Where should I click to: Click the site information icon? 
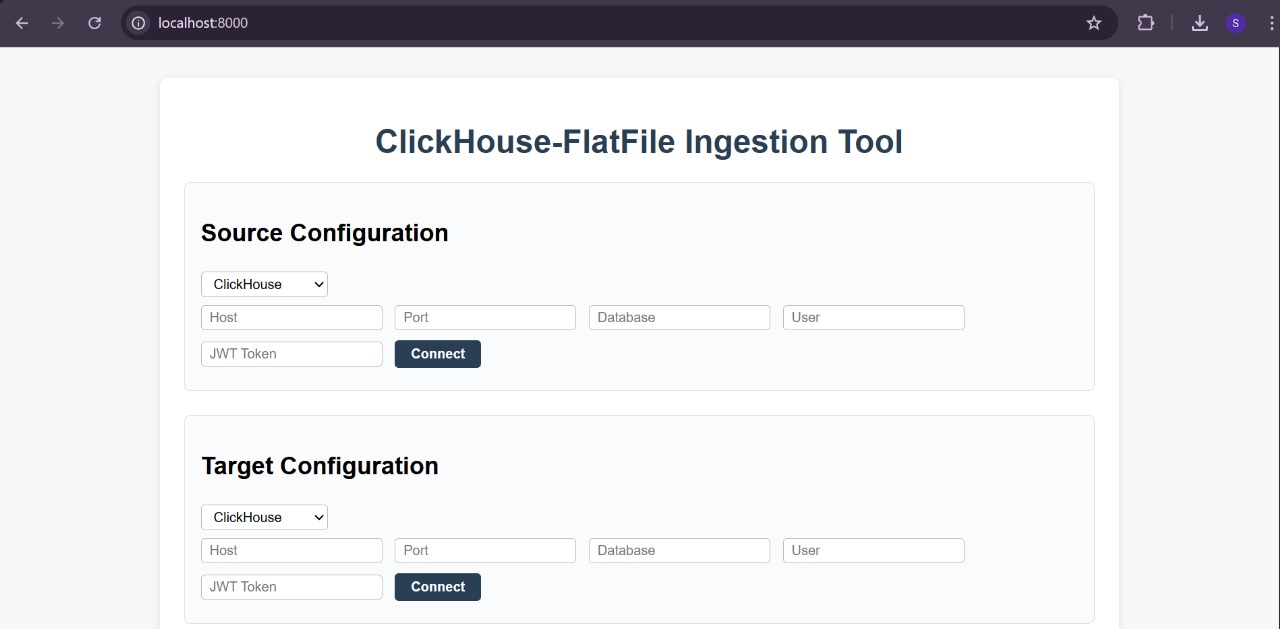[x=139, y=23]
